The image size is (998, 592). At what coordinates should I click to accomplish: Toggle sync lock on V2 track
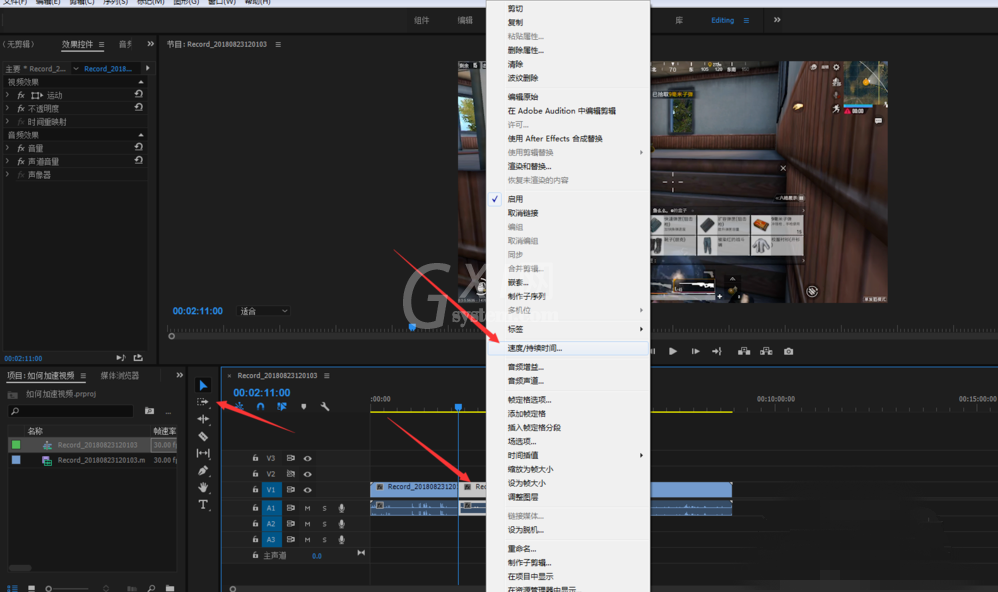[x=290, y=474]
